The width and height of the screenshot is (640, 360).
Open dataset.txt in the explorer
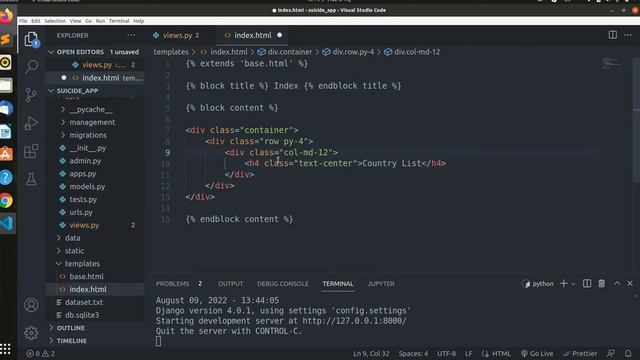[84, 302]
